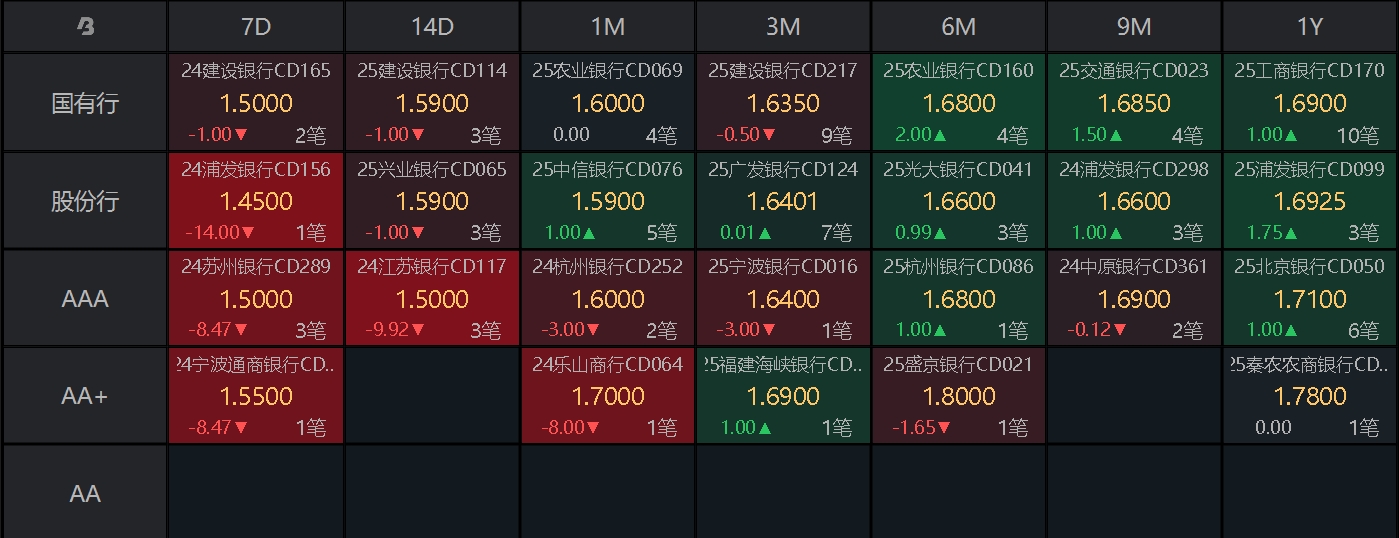Click the 1.6401 yield value

coord(783,201)
